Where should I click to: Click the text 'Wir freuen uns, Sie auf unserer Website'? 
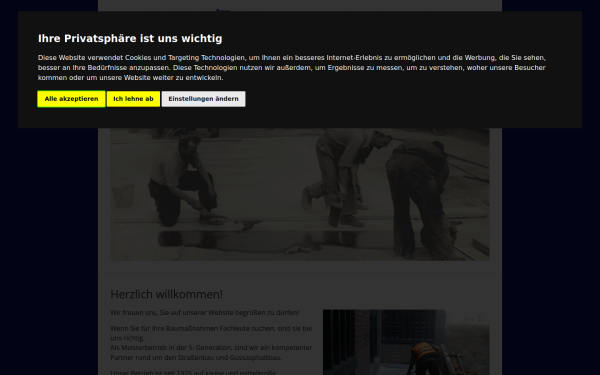pyautogui.click(x=173, y=313)
